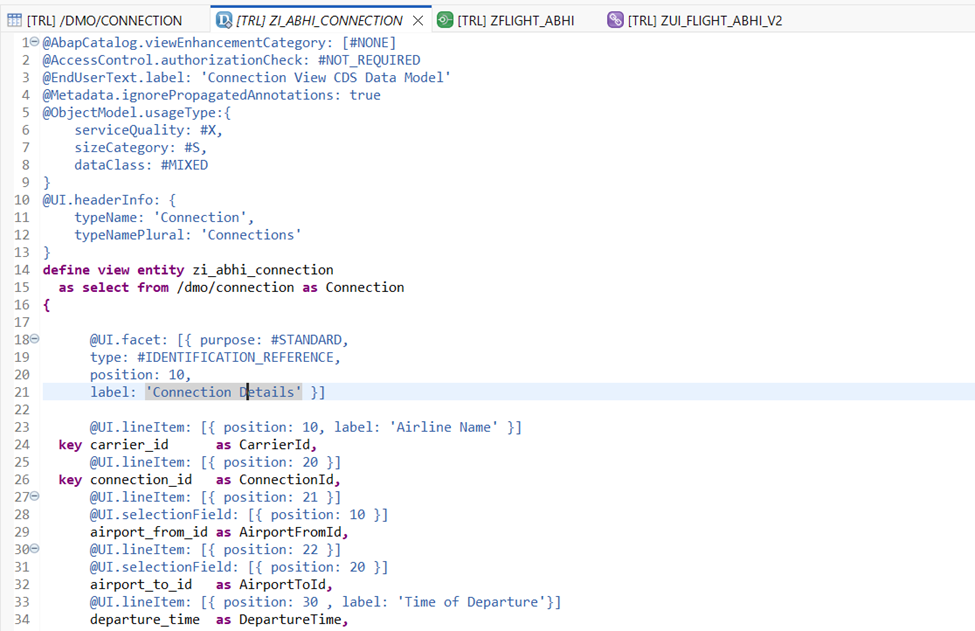Place cursor in 'Connection Details' string
The height and width of the screenshot is (631, 975).
coord(223,392)
